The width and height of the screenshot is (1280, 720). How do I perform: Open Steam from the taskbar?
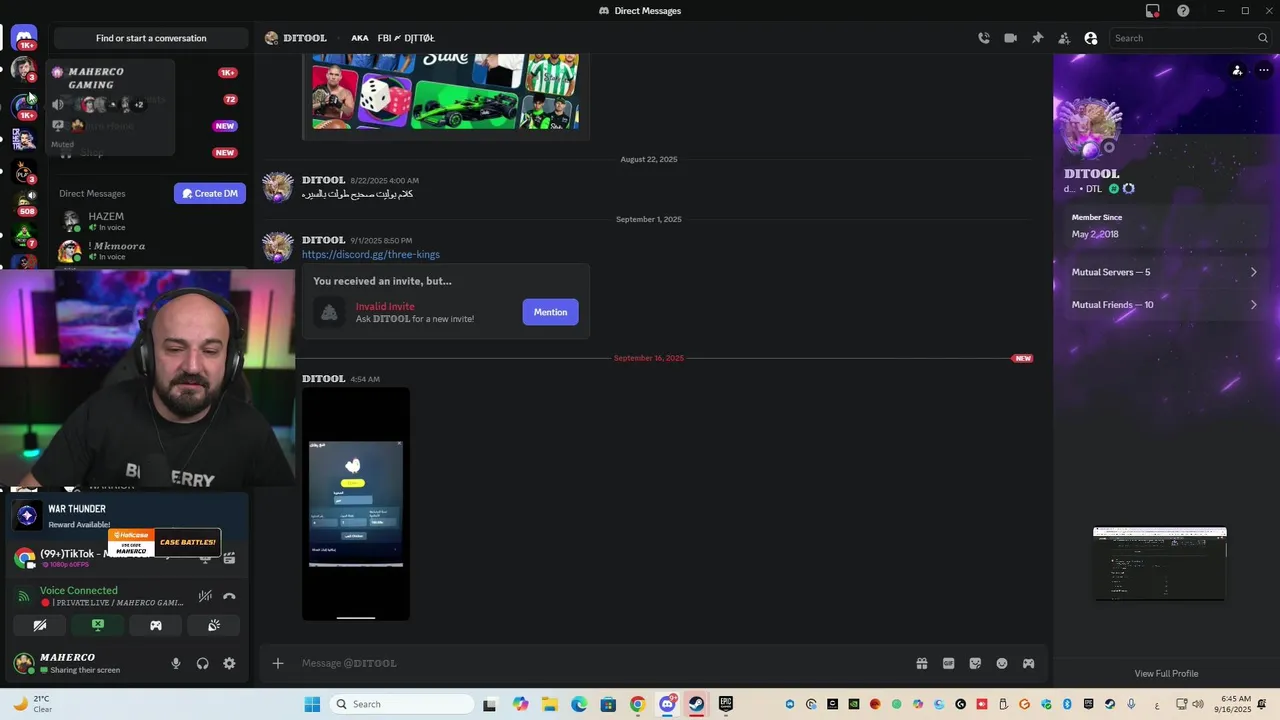point(696,704)
